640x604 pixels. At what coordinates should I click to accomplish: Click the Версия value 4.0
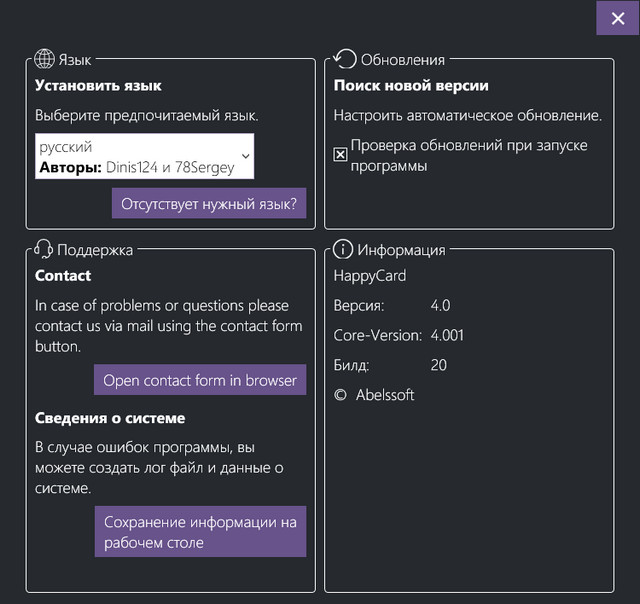point(441,305)
